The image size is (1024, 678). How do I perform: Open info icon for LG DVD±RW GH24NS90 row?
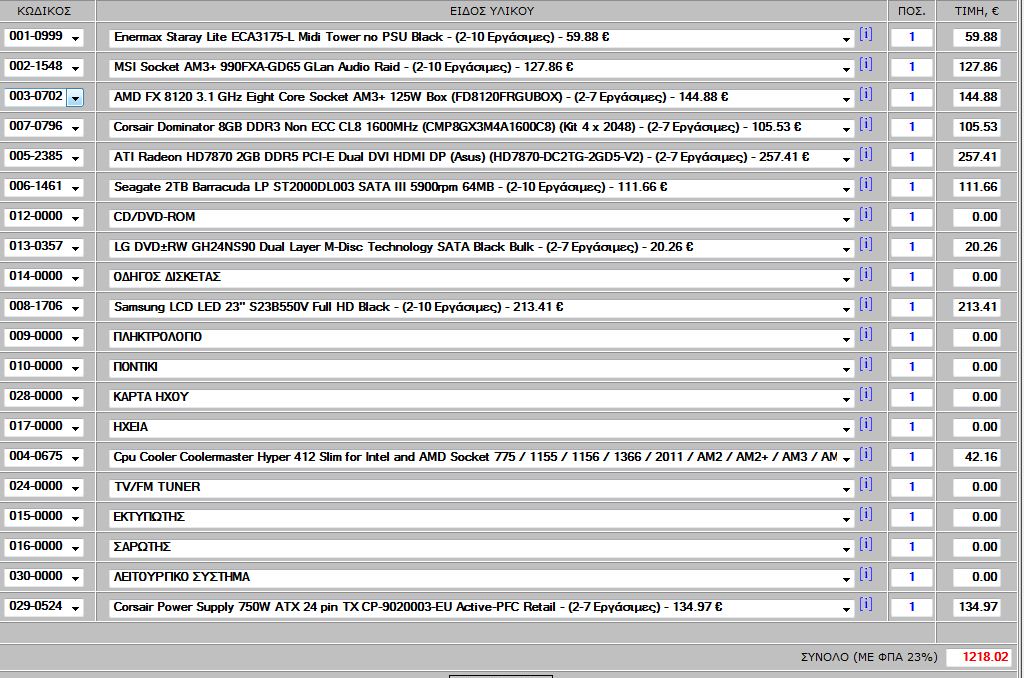(865, 244)
